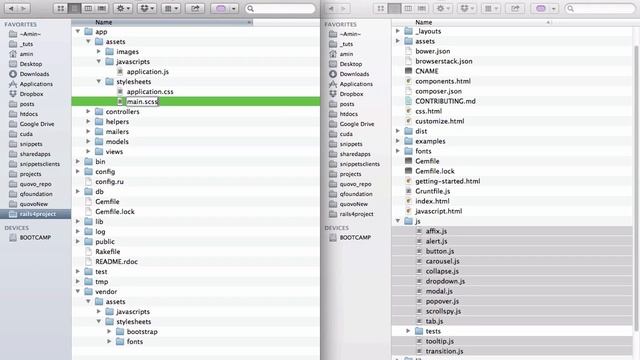Click search field in right window
640x360 pixels.
600,8
